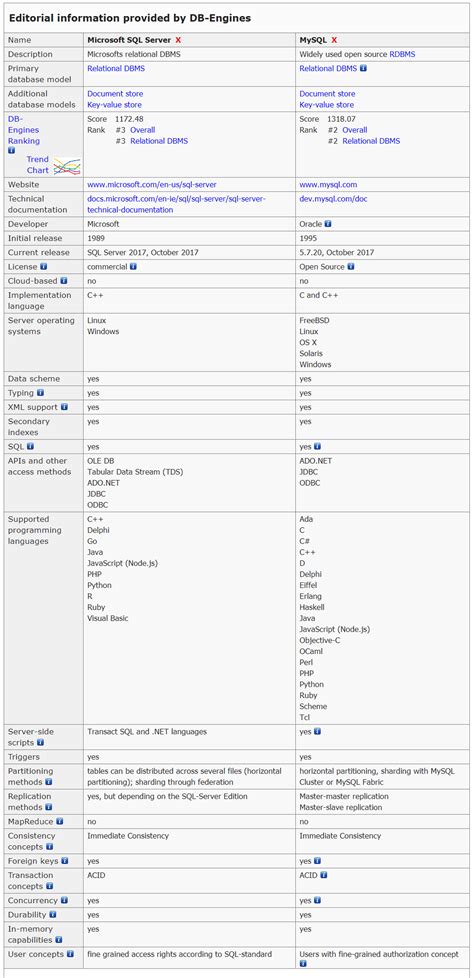Open info icon next to MySQL's ACID value
The width and height of the screenshot is (474, 978).
[324, 875]
